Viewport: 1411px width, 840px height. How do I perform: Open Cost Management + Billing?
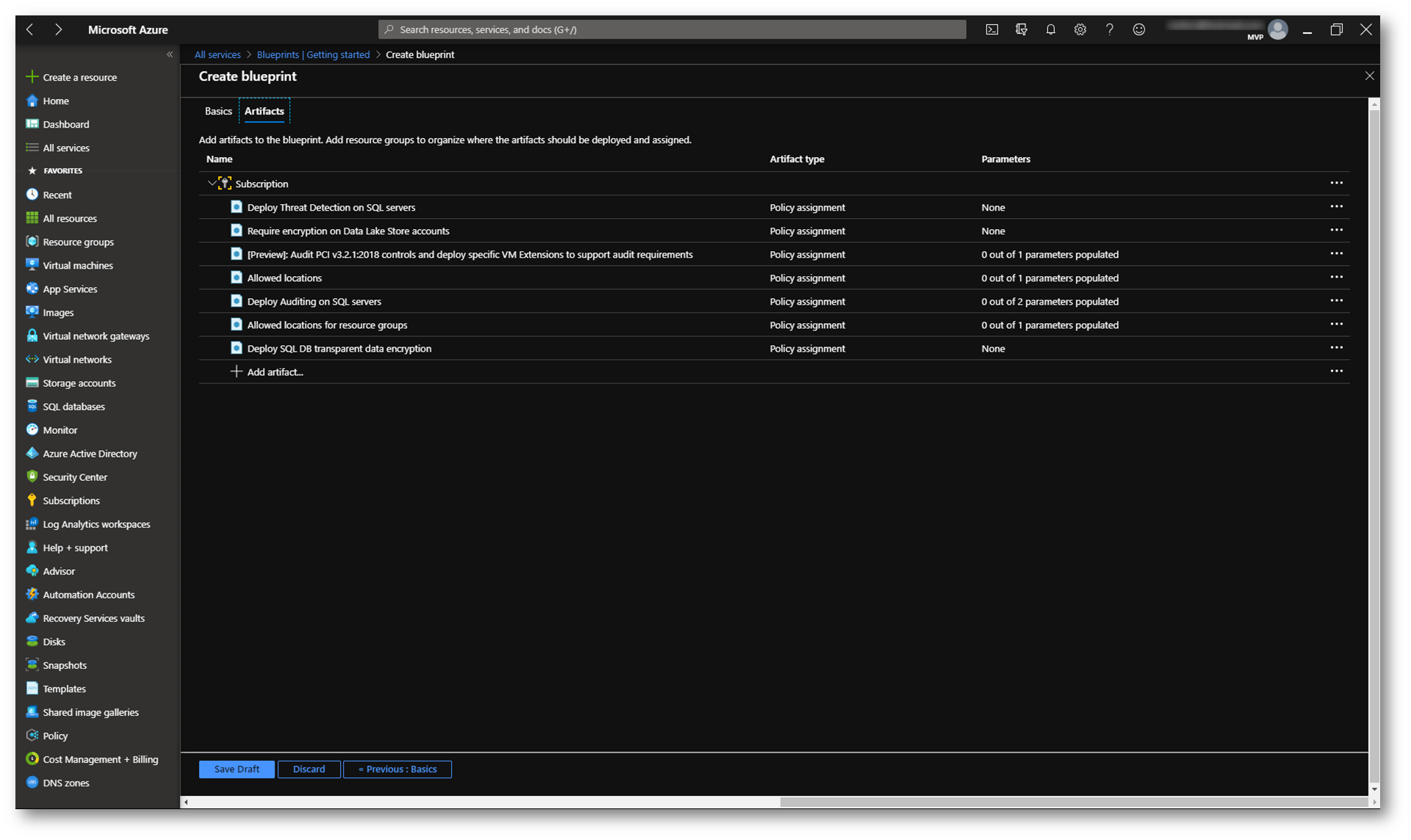[x=93, y=758]
